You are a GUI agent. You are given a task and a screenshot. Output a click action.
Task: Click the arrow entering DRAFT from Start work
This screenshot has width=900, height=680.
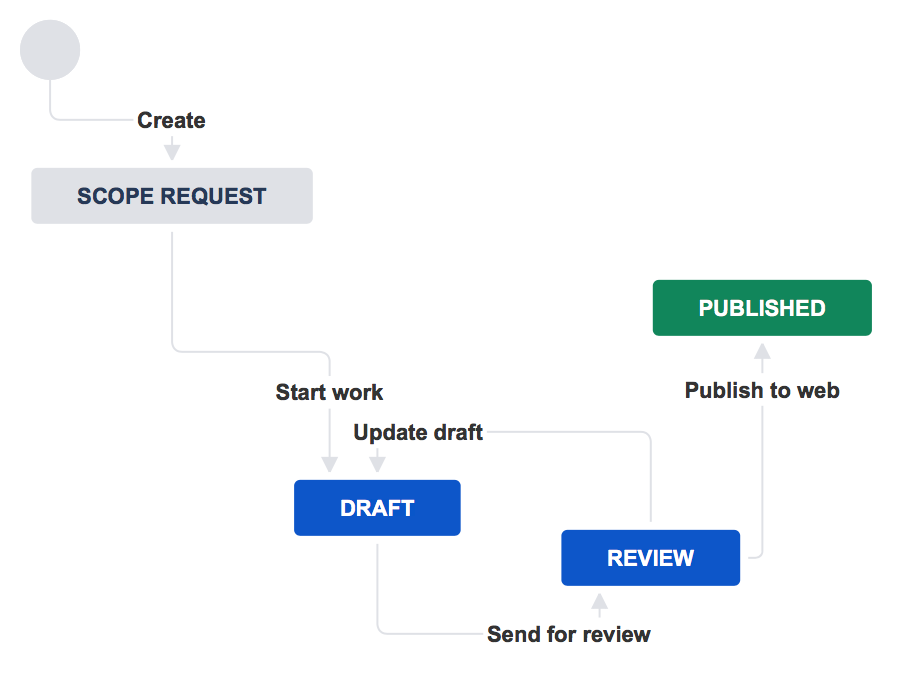pyautogui.click(x=330, y=465)
